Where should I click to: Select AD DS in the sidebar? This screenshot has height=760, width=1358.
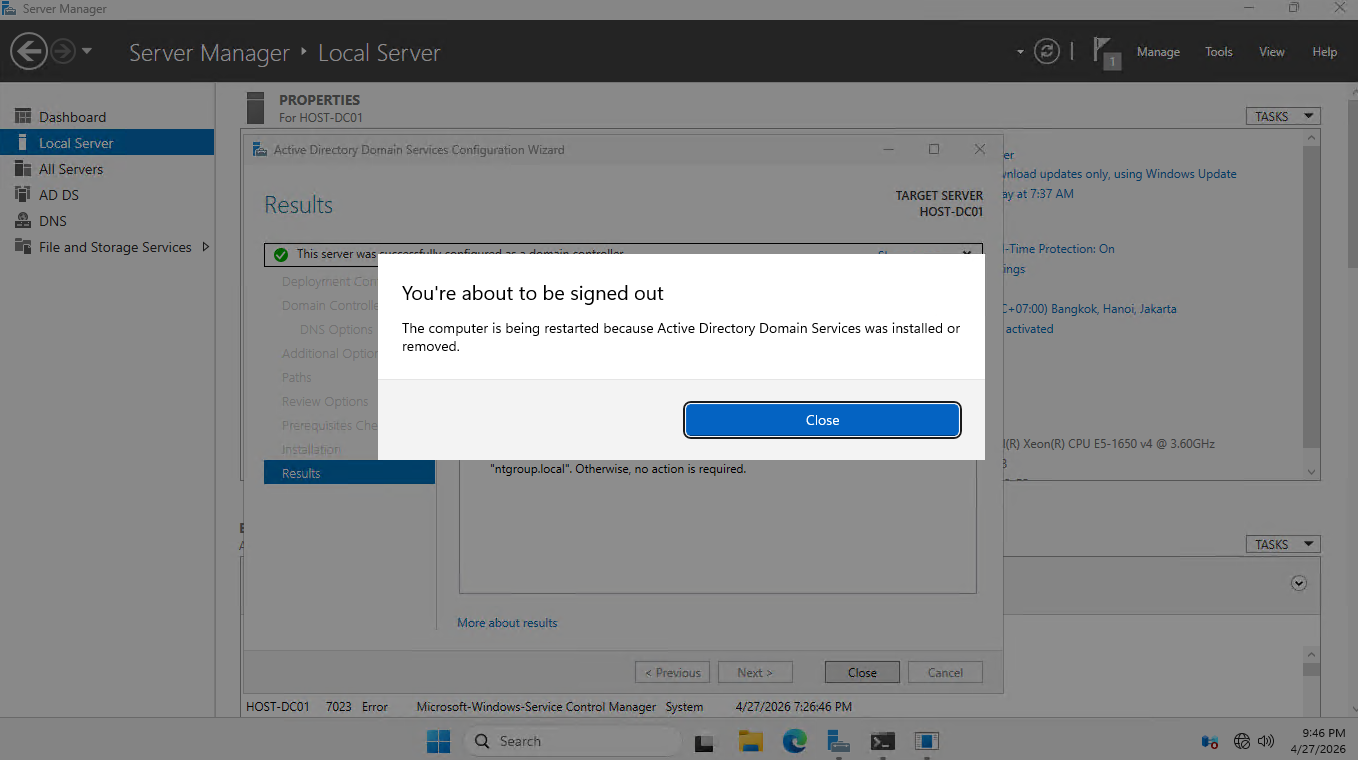58,195
